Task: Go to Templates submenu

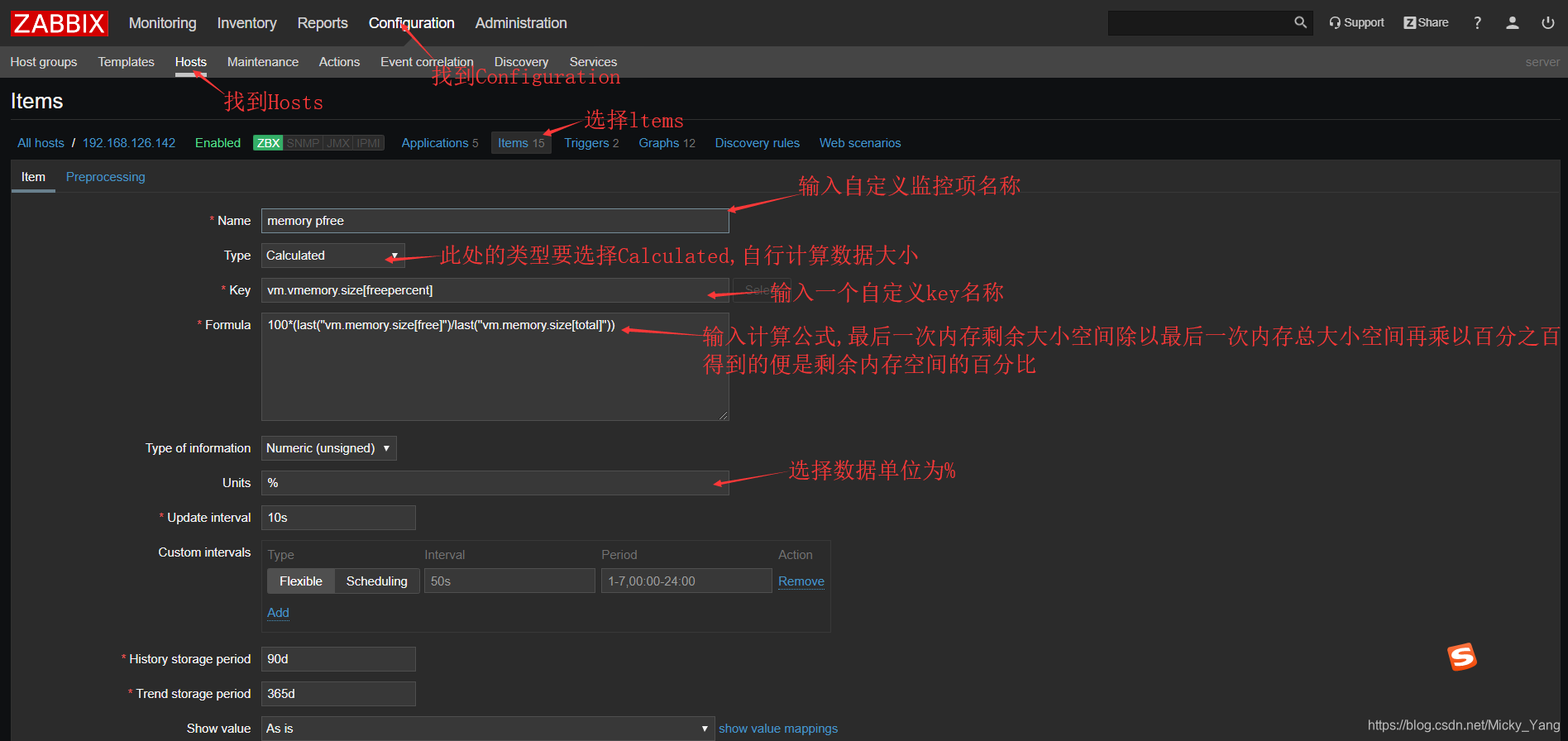Action: 127,62
